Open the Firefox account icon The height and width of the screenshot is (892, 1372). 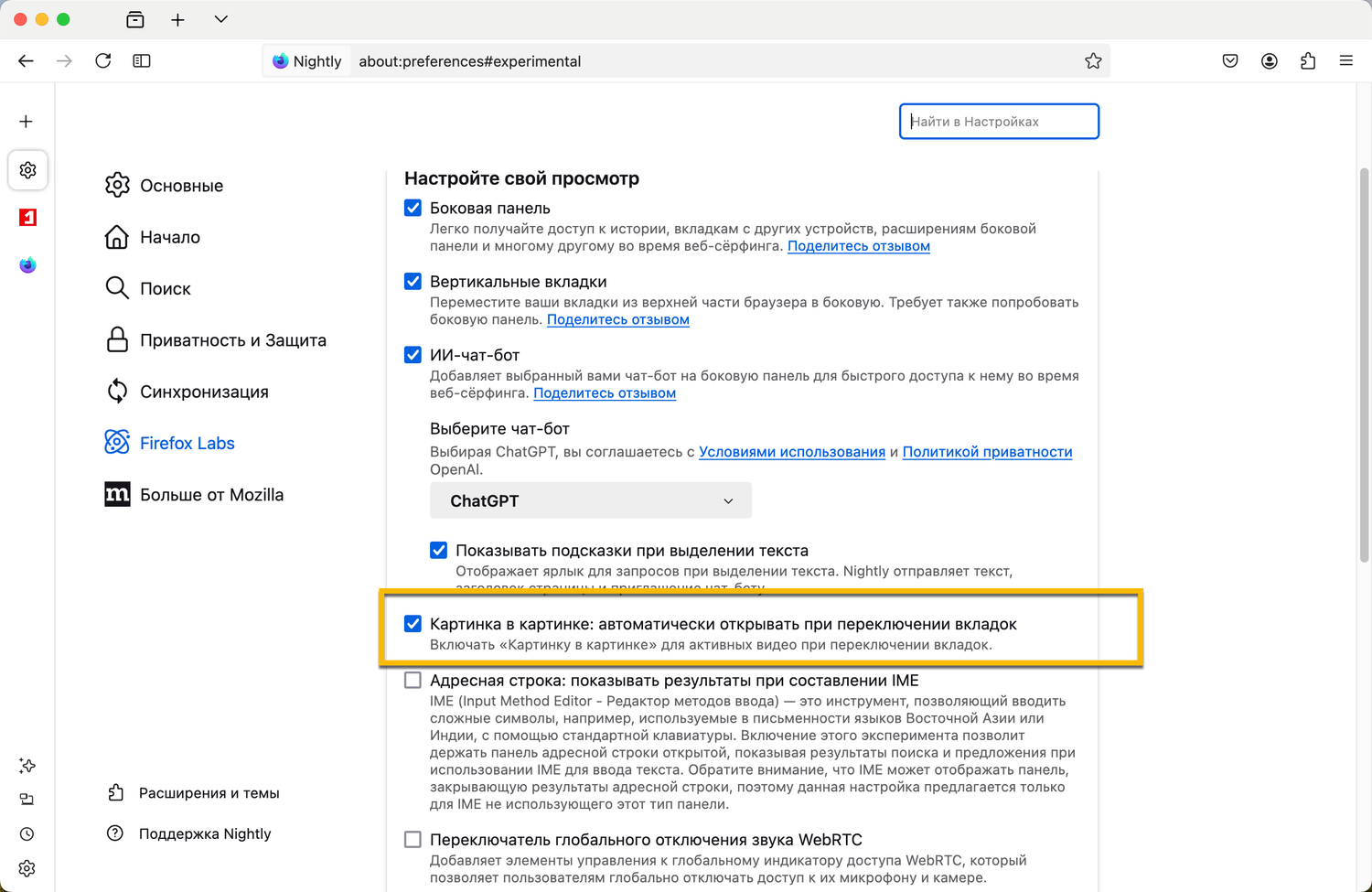tap(1270, 61)
